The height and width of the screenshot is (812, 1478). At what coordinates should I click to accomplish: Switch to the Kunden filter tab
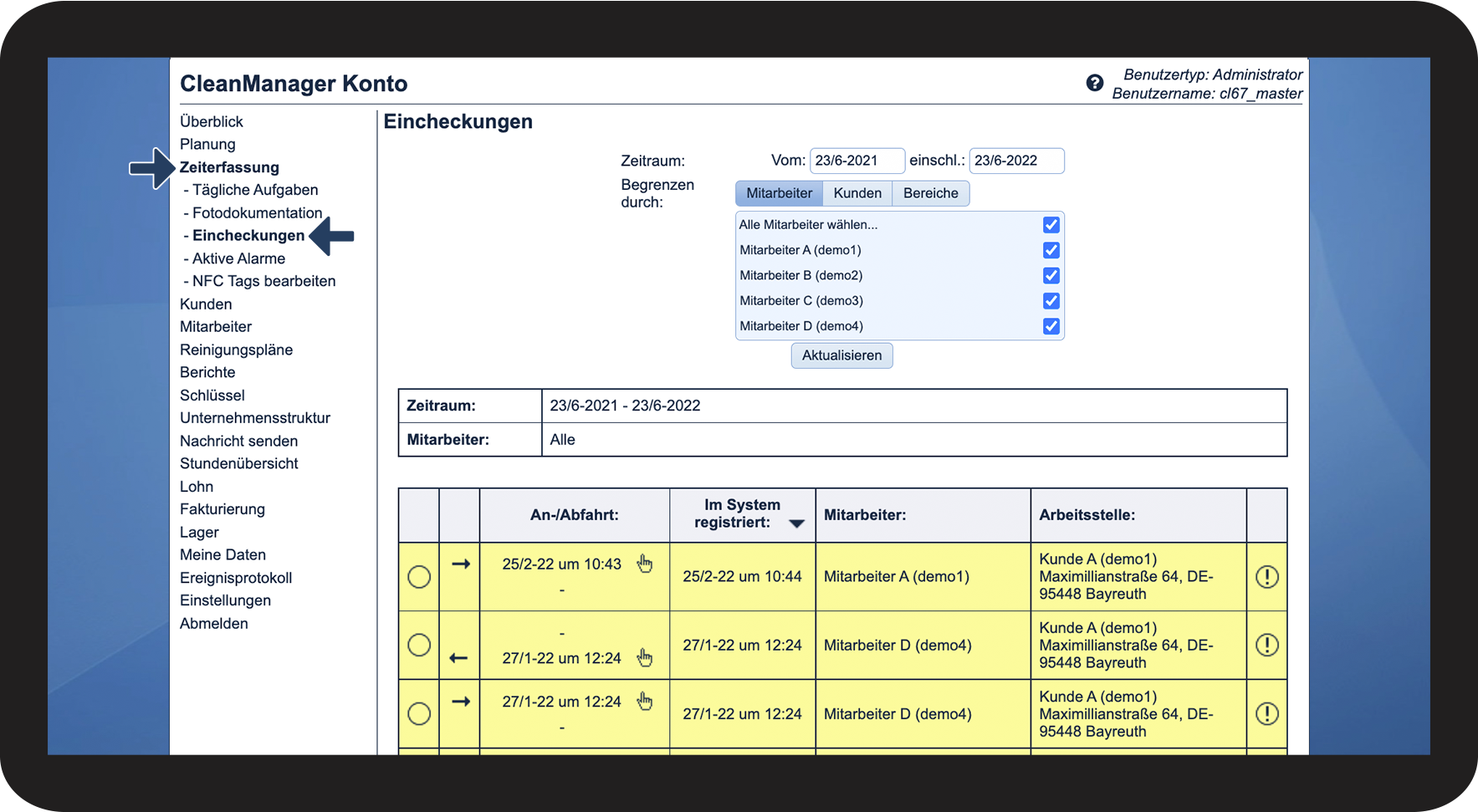pos(857,193)
